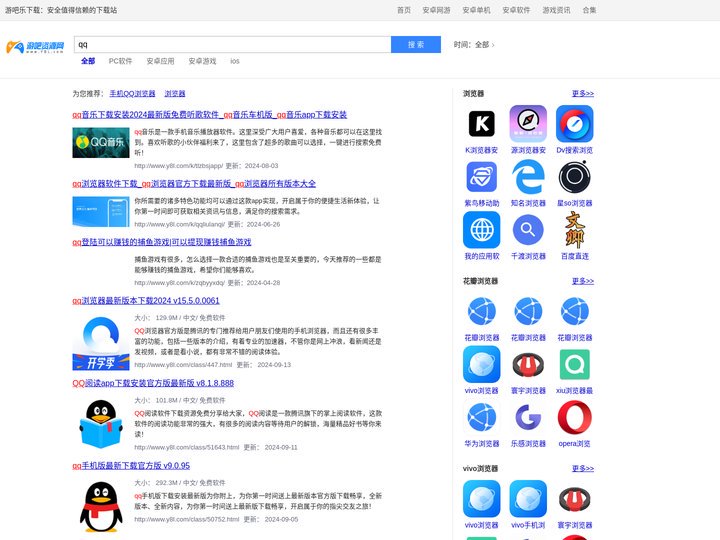Click URL http://www.y8l.com/k/qqliulanqi/
720x540 pixels.
point(180,225)
